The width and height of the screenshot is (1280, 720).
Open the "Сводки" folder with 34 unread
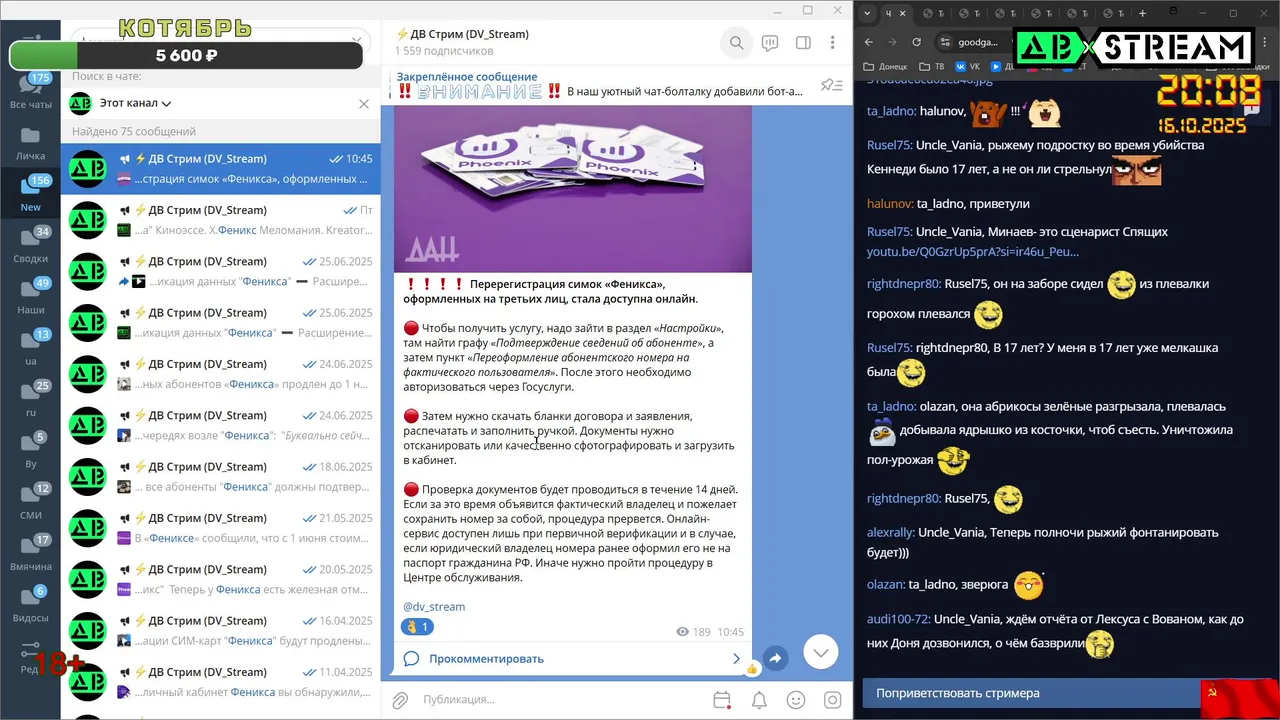[31, 246]
